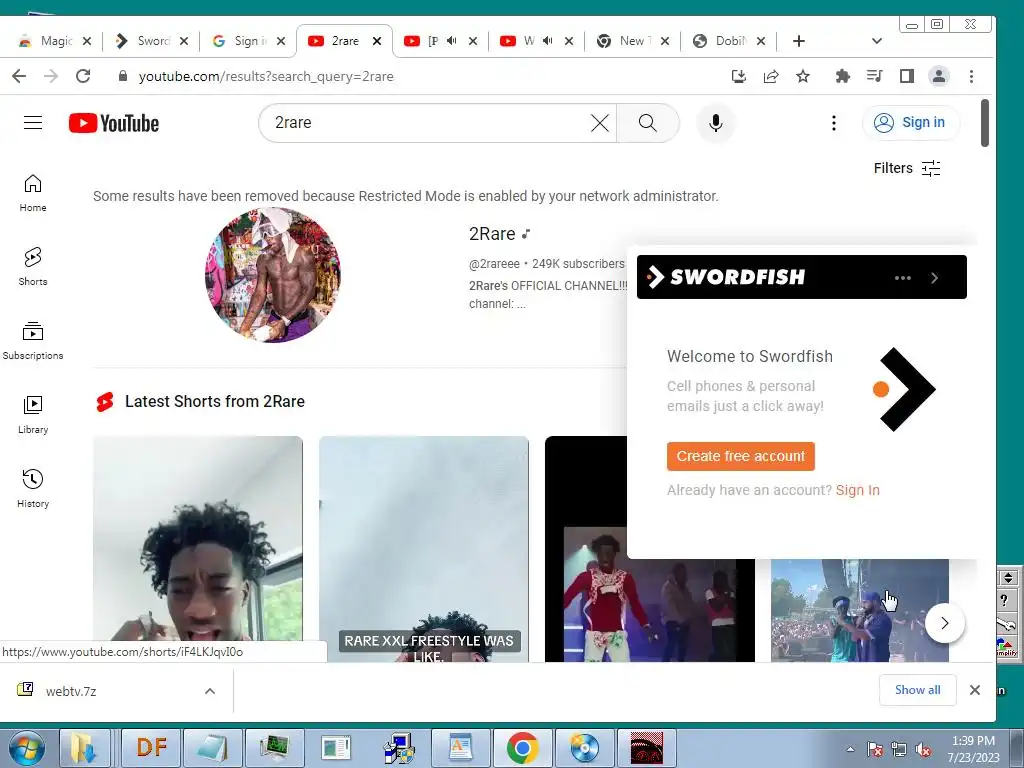This screenshot has width=1024, height=768.
Task: Collapse the Swordfish panel with the arrow
Action: point(935,278)
